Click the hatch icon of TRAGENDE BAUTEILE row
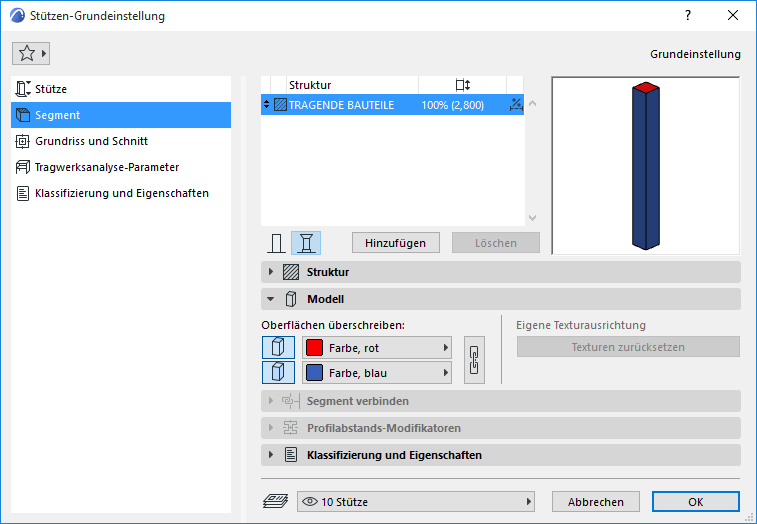Screen dimensions: 757x524 click(280, 104)
